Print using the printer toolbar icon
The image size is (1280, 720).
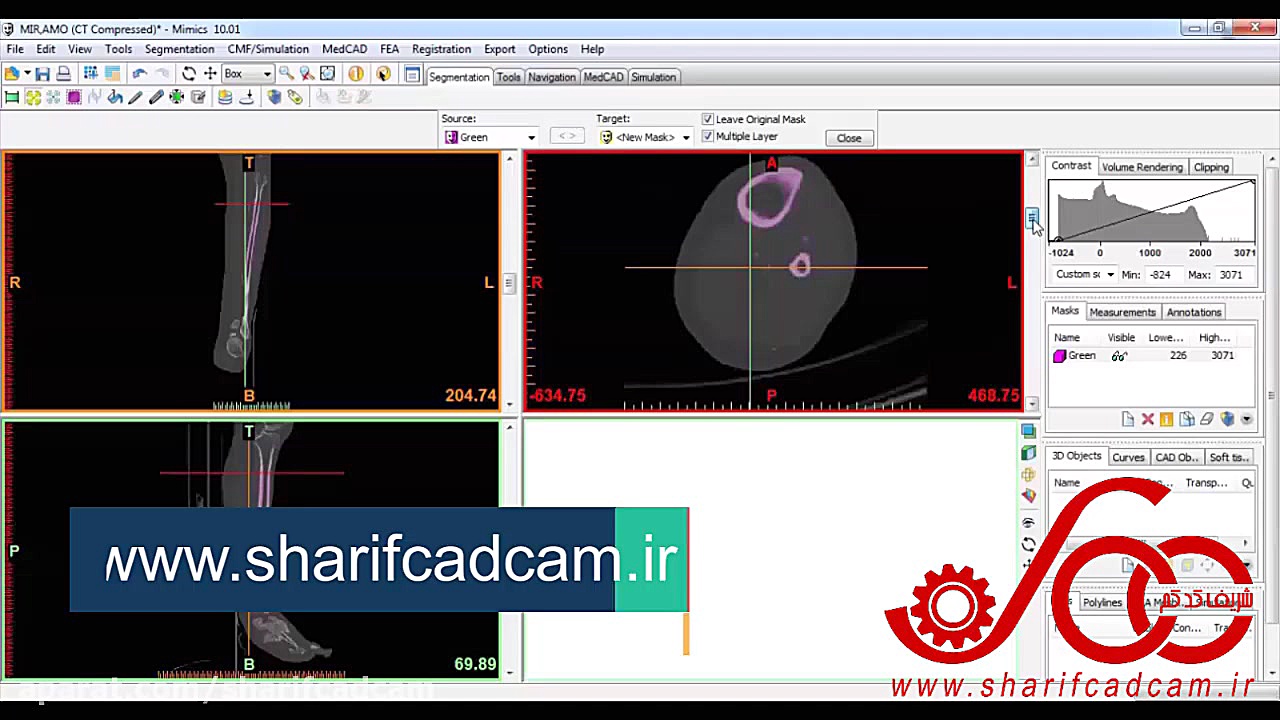pos(63,74)
